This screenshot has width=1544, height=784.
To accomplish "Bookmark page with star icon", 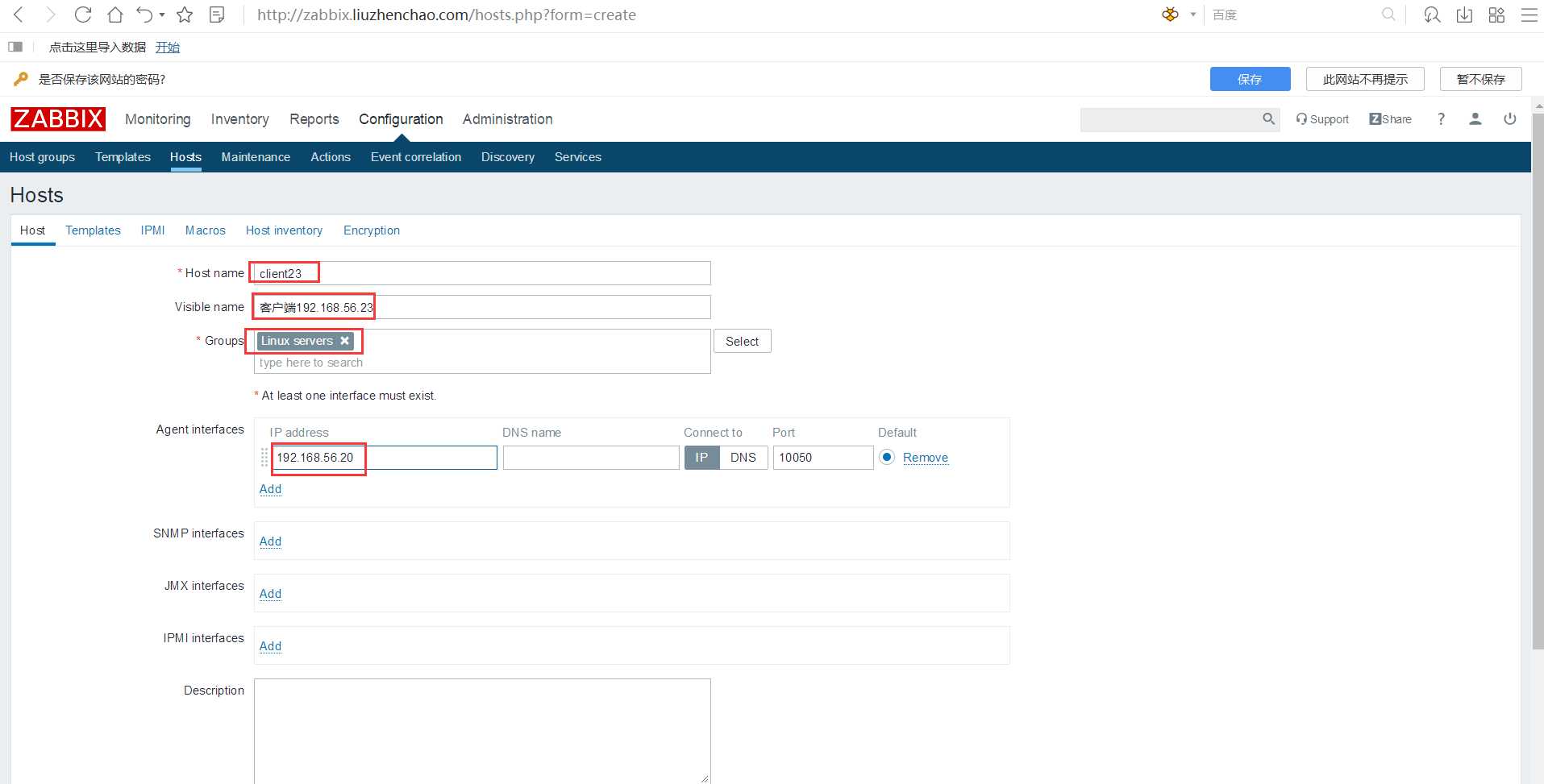I will pyautogui.click(x=185, y=15).
